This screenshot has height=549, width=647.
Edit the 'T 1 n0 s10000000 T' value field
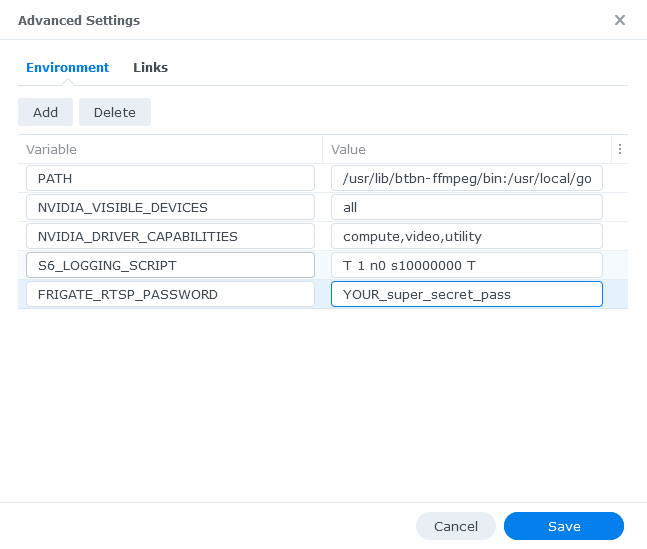click(x=467, y=265)
